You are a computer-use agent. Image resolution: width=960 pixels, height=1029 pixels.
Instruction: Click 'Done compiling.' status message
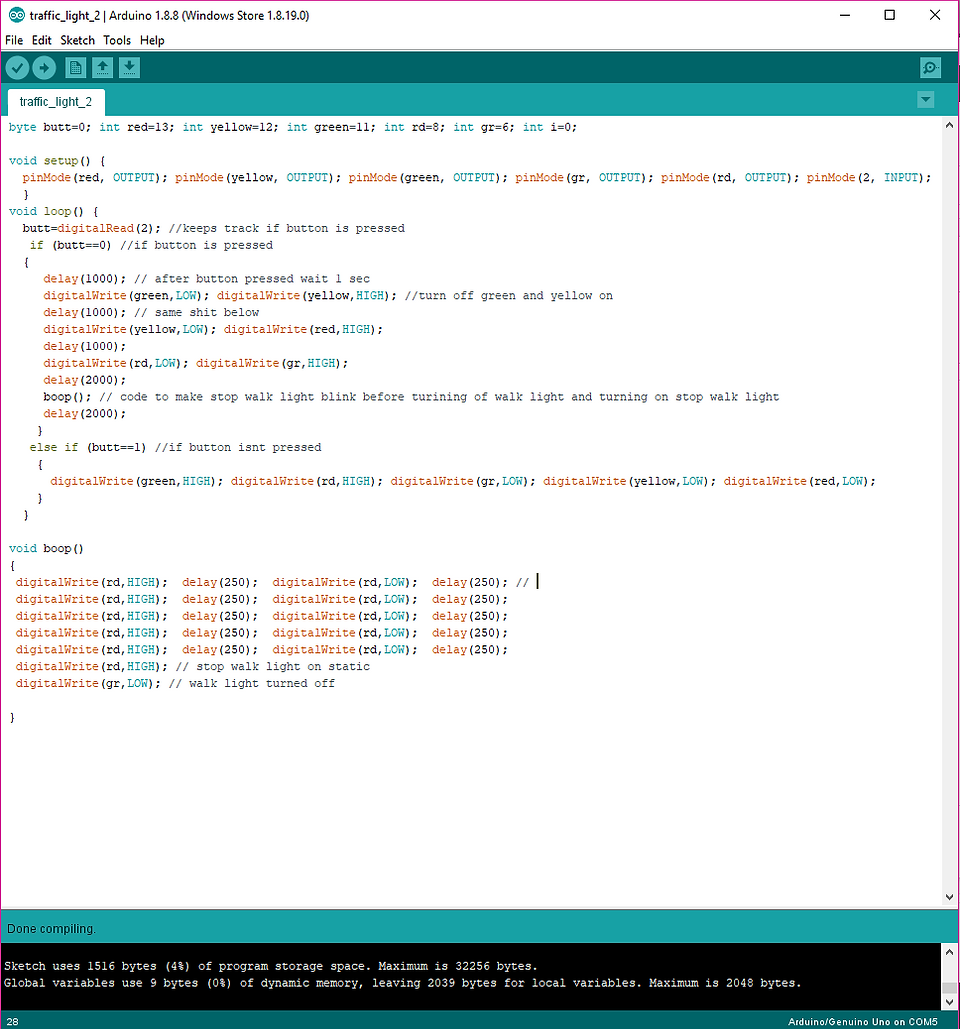(x=51, y=929)
